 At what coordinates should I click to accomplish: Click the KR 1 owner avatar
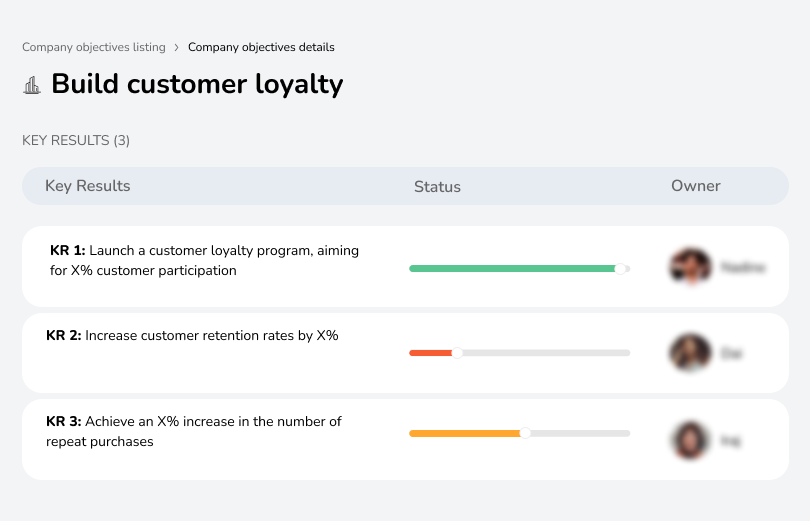click(691, 267)
